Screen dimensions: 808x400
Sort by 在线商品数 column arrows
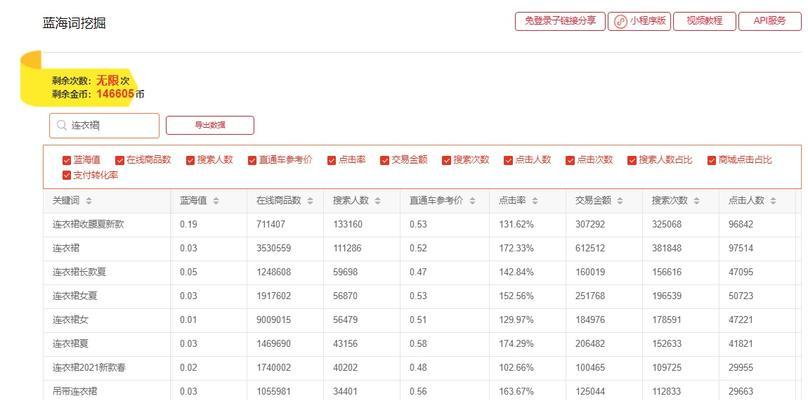(310, 201)
